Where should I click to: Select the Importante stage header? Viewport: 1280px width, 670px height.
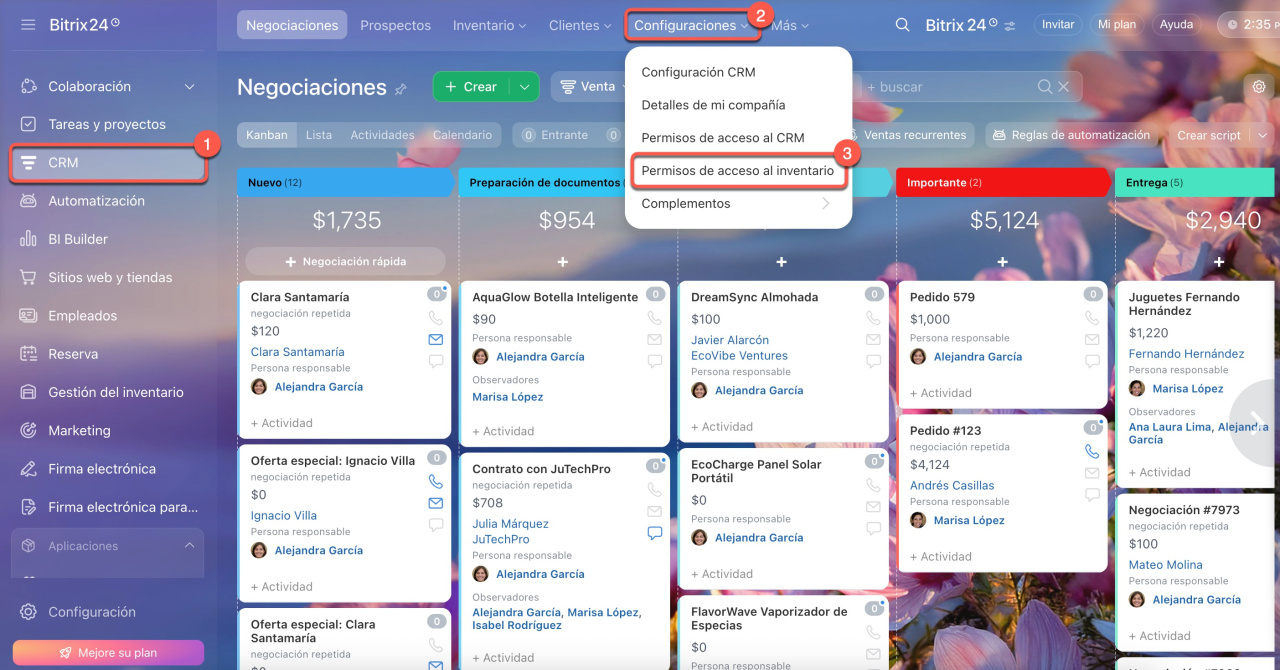click(x=1002, y=183)
